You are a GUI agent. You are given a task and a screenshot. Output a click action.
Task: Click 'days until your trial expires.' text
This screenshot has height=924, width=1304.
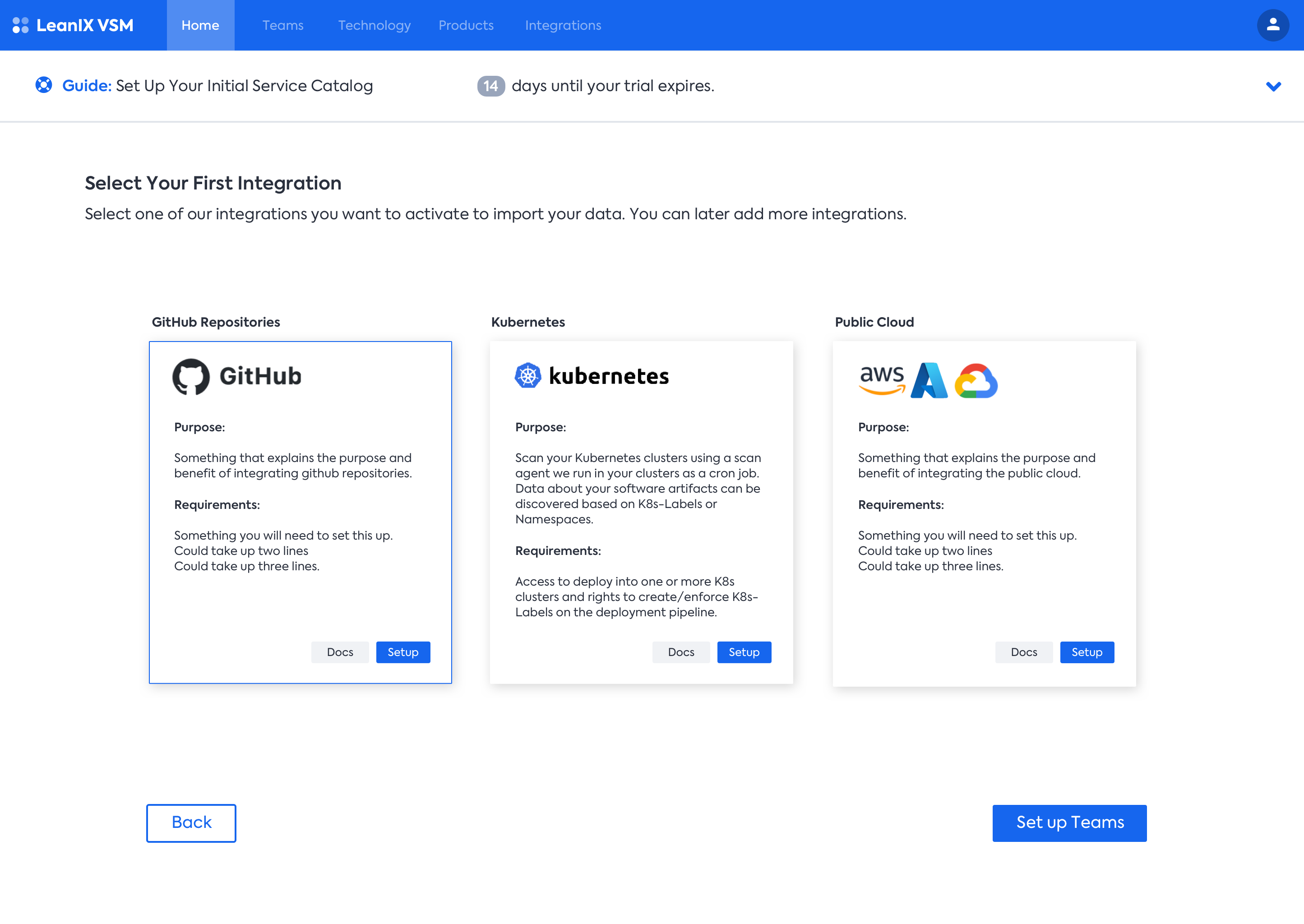point(613,86)
